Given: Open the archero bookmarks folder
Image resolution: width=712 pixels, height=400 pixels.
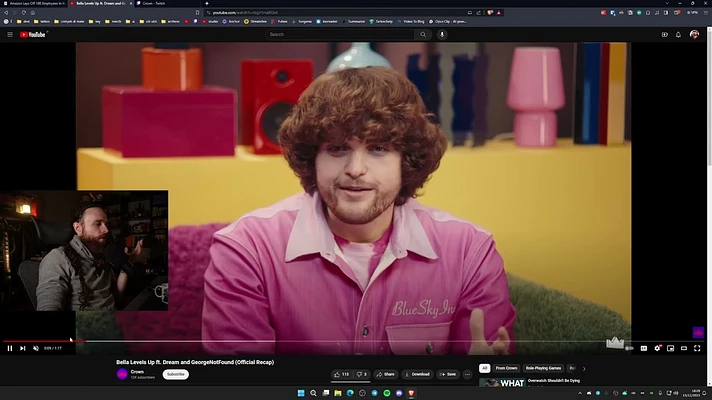Looking at the screenshot, I should [170, 21].
